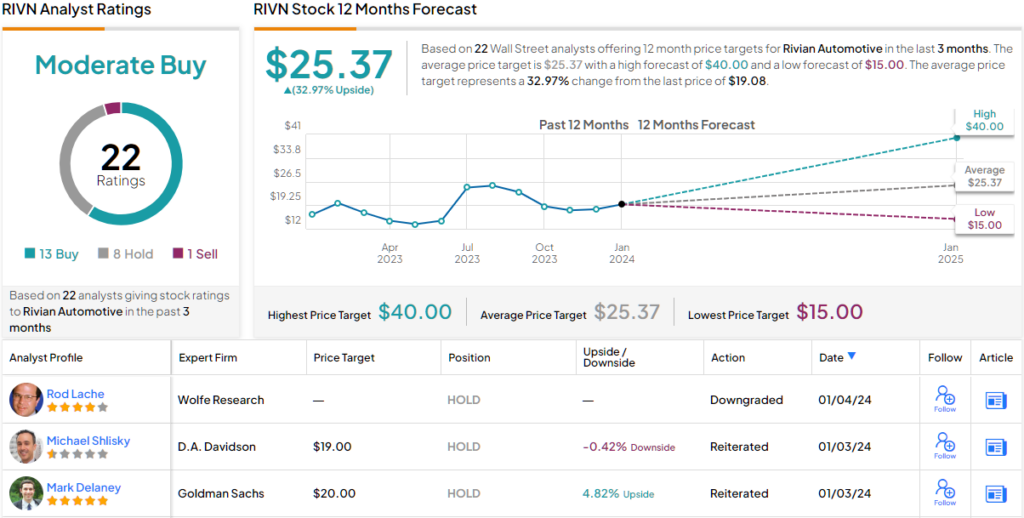Click the 1 Sell legend swatch
1024x518 pixels.
[178, 254]
